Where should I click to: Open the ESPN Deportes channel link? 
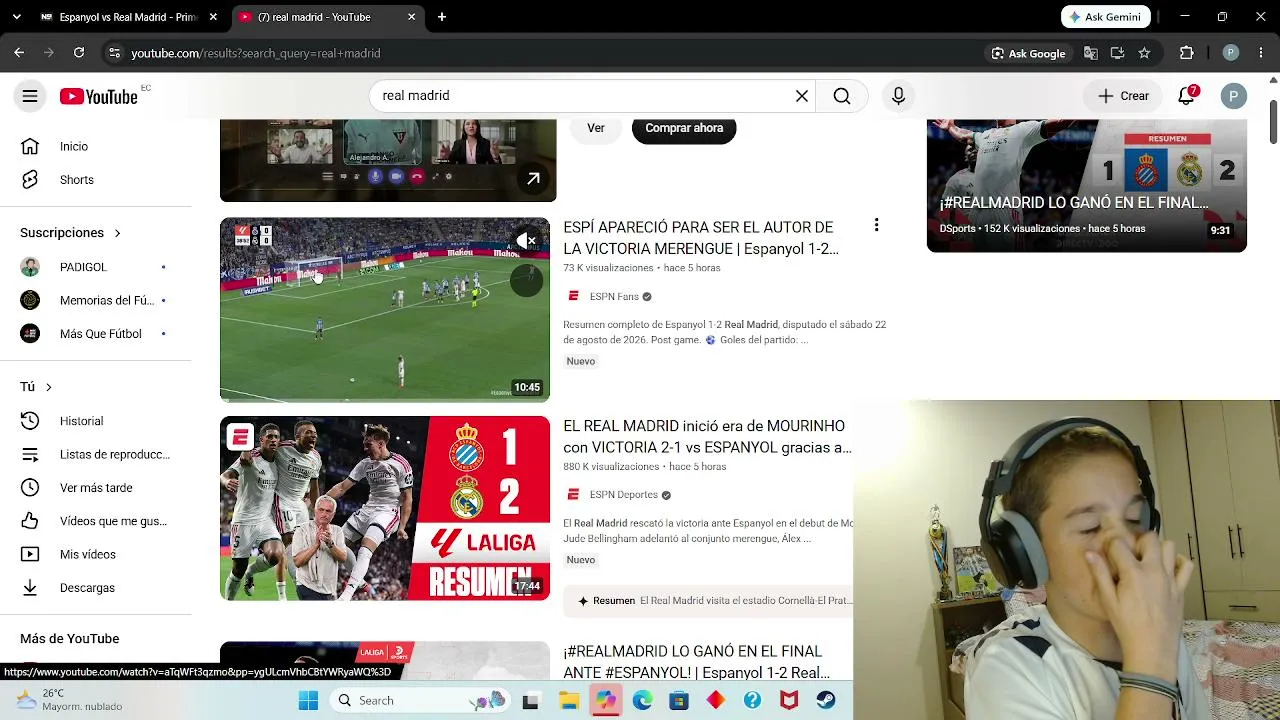click(623, 495)
